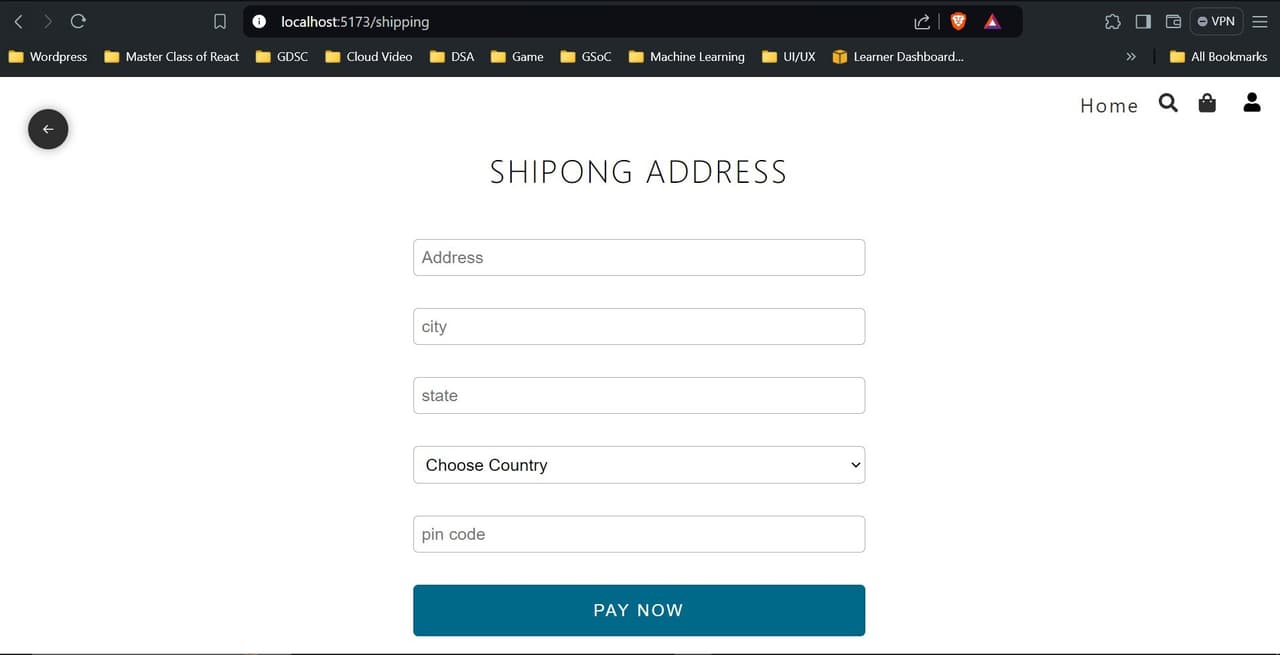1280x655 pixels.
Task: Open the browser hamburger menu
Action: pos(1260,21)
